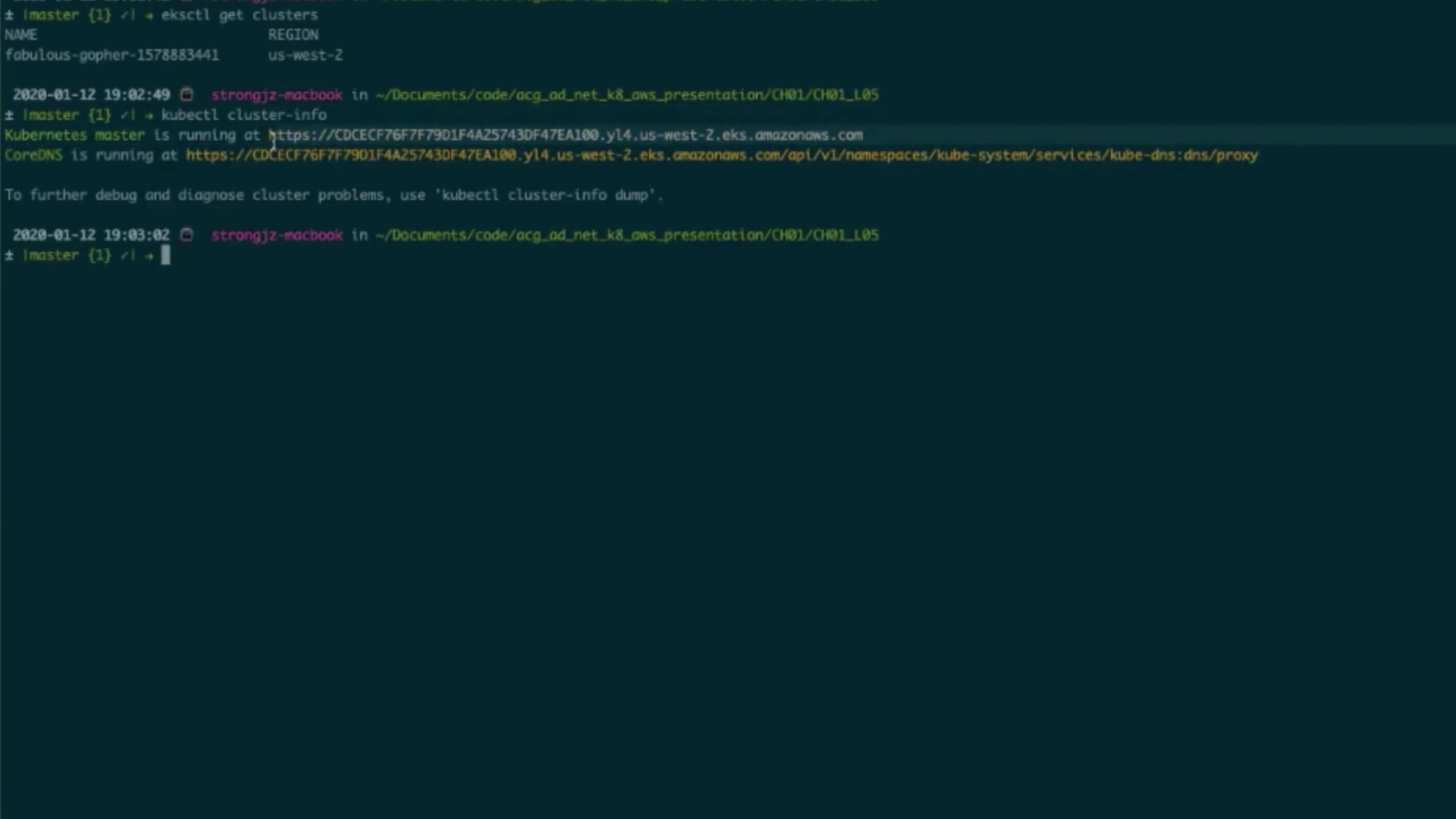Screen dimensions: 1456x819
Task: Click the ± git symbol on last prompt
Action: (9, 256)
